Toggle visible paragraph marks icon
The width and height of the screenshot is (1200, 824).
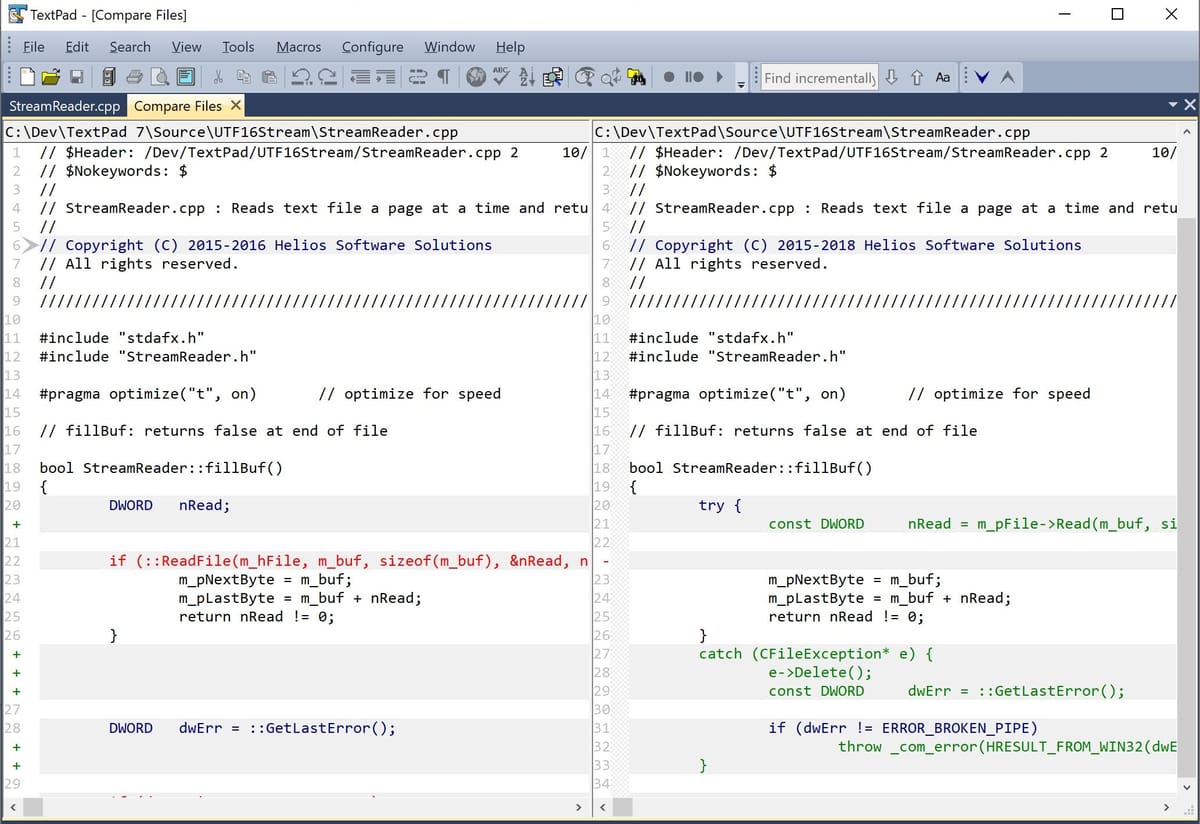pyautogui.click(x=443, y=77)
